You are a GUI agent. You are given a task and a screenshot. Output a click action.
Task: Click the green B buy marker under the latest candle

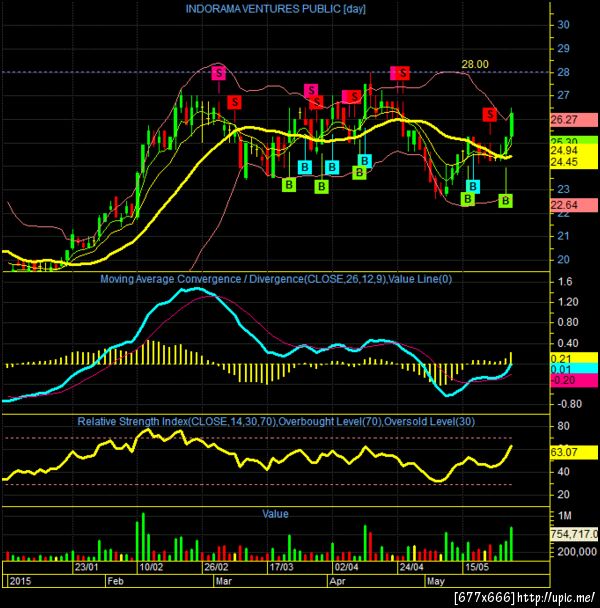tap(505, 201)
